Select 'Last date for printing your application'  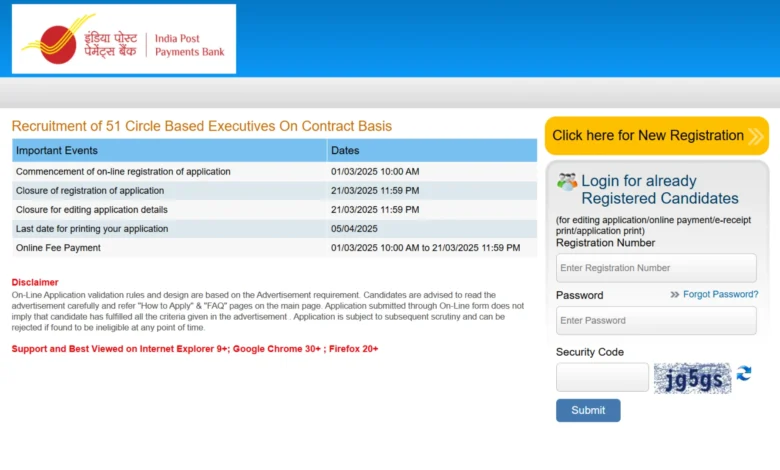coord(92,229)
